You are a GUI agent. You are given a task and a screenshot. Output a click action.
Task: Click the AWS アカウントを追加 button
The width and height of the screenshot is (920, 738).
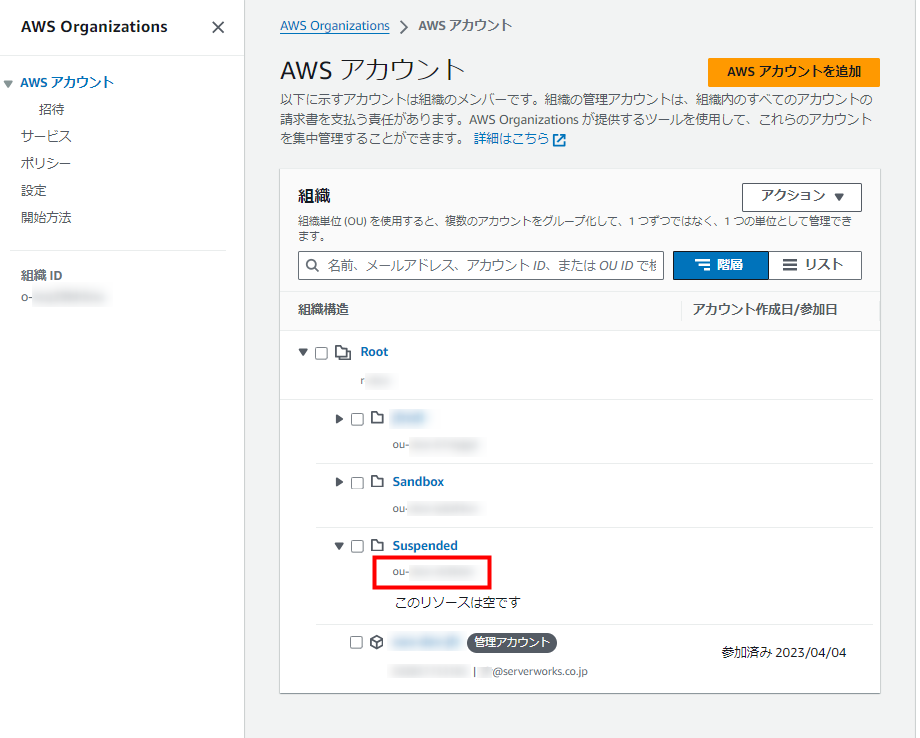pyautogui.click(x=793, y=72)
